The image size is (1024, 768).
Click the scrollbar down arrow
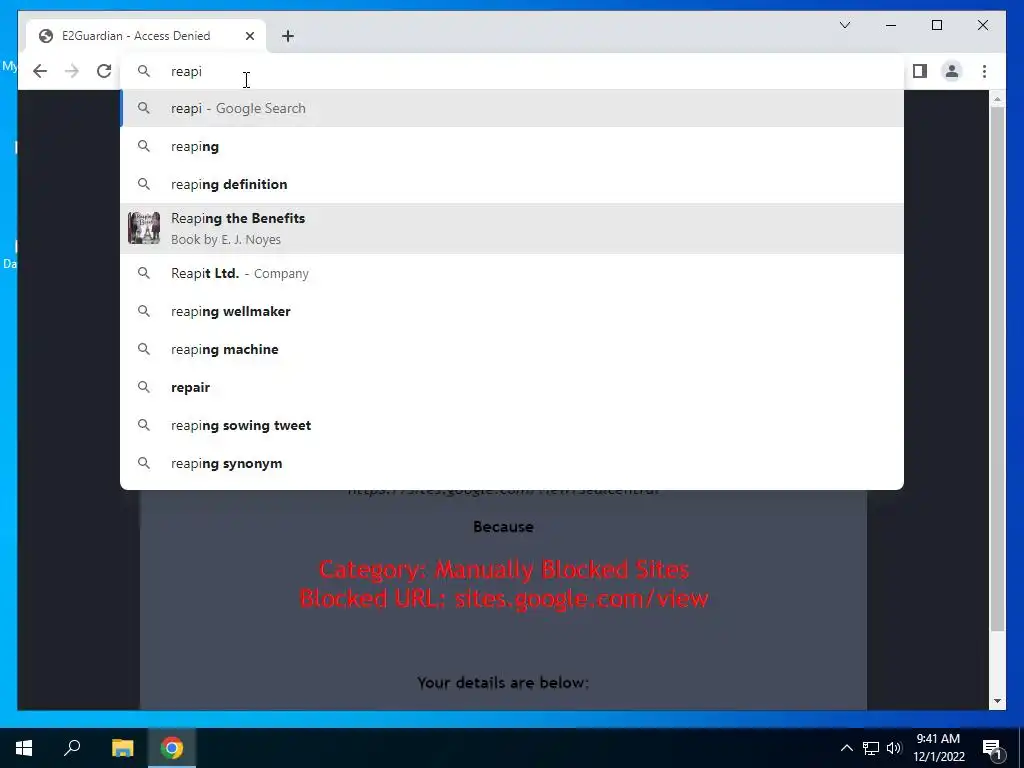(997, 701)
